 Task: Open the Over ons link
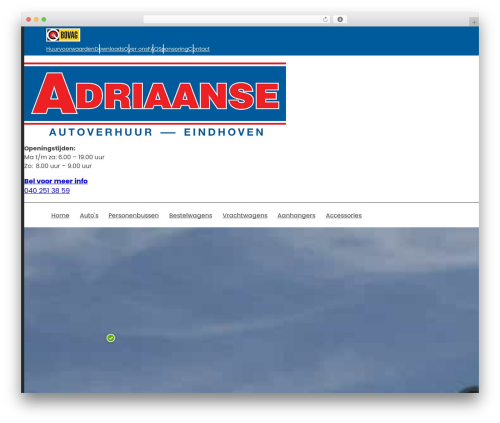pos(136,49)
